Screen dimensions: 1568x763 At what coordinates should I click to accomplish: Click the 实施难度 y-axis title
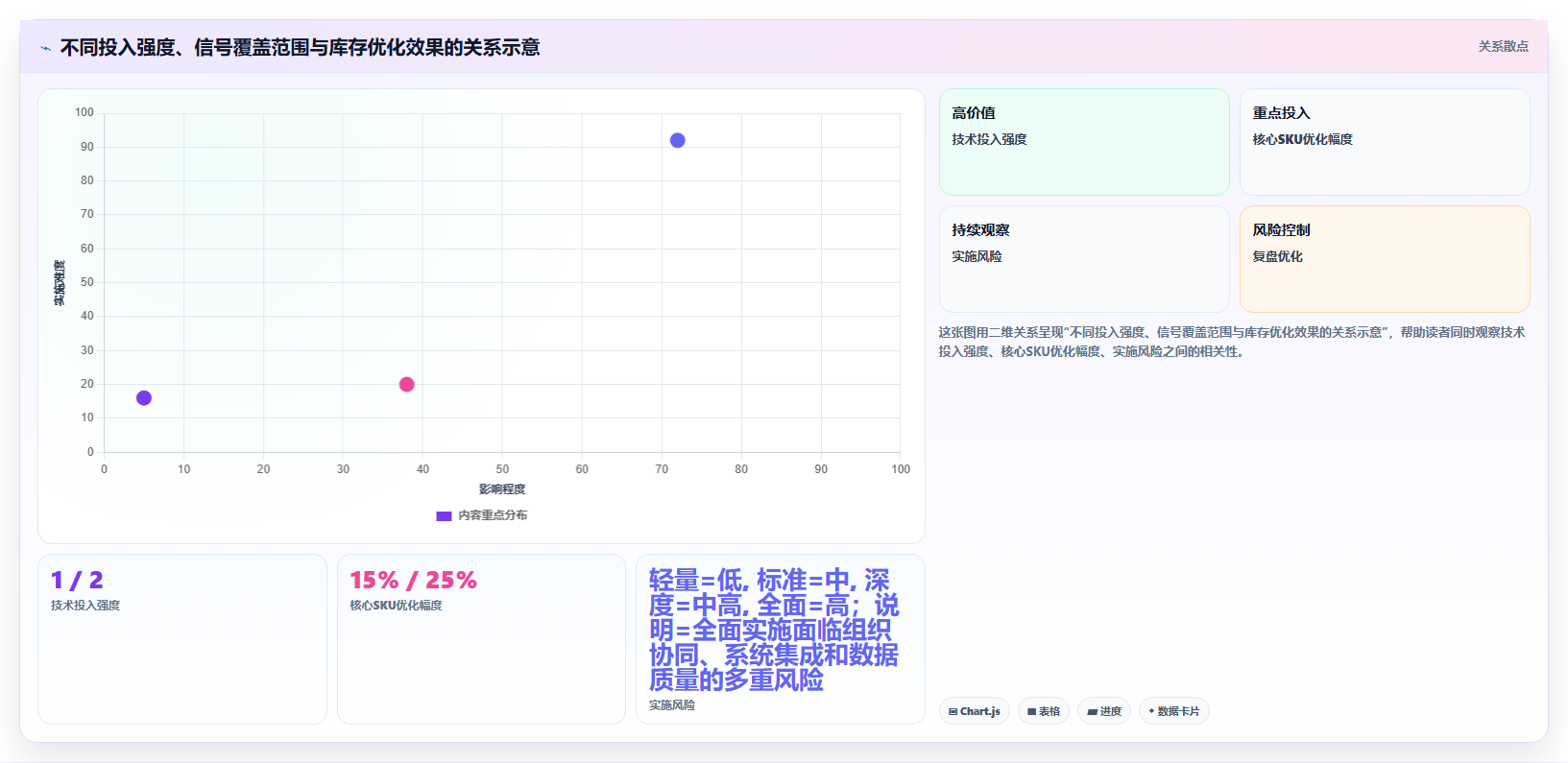(60, 283)
